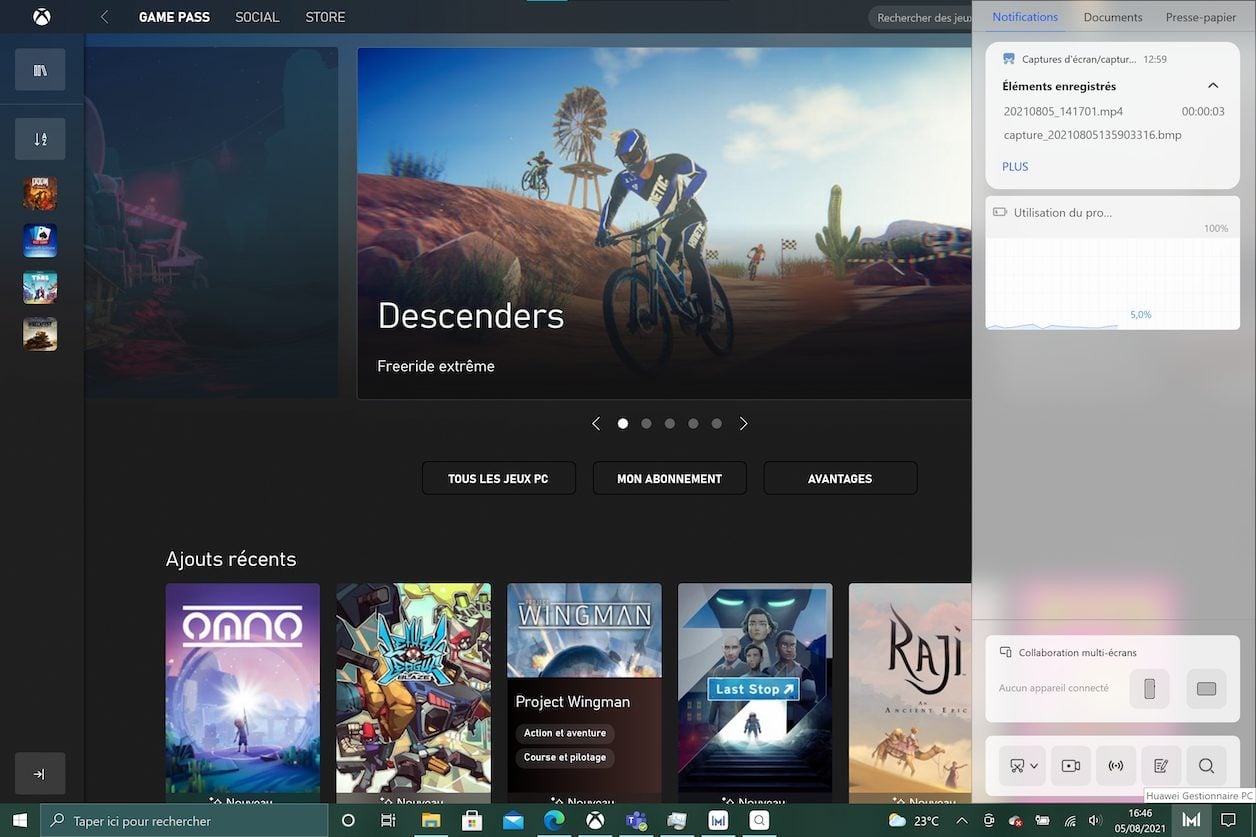Open the Xbox library icon in sidebar
Image resolution: width=1256 pixels, height=837 pixels.
click(40, 70)
